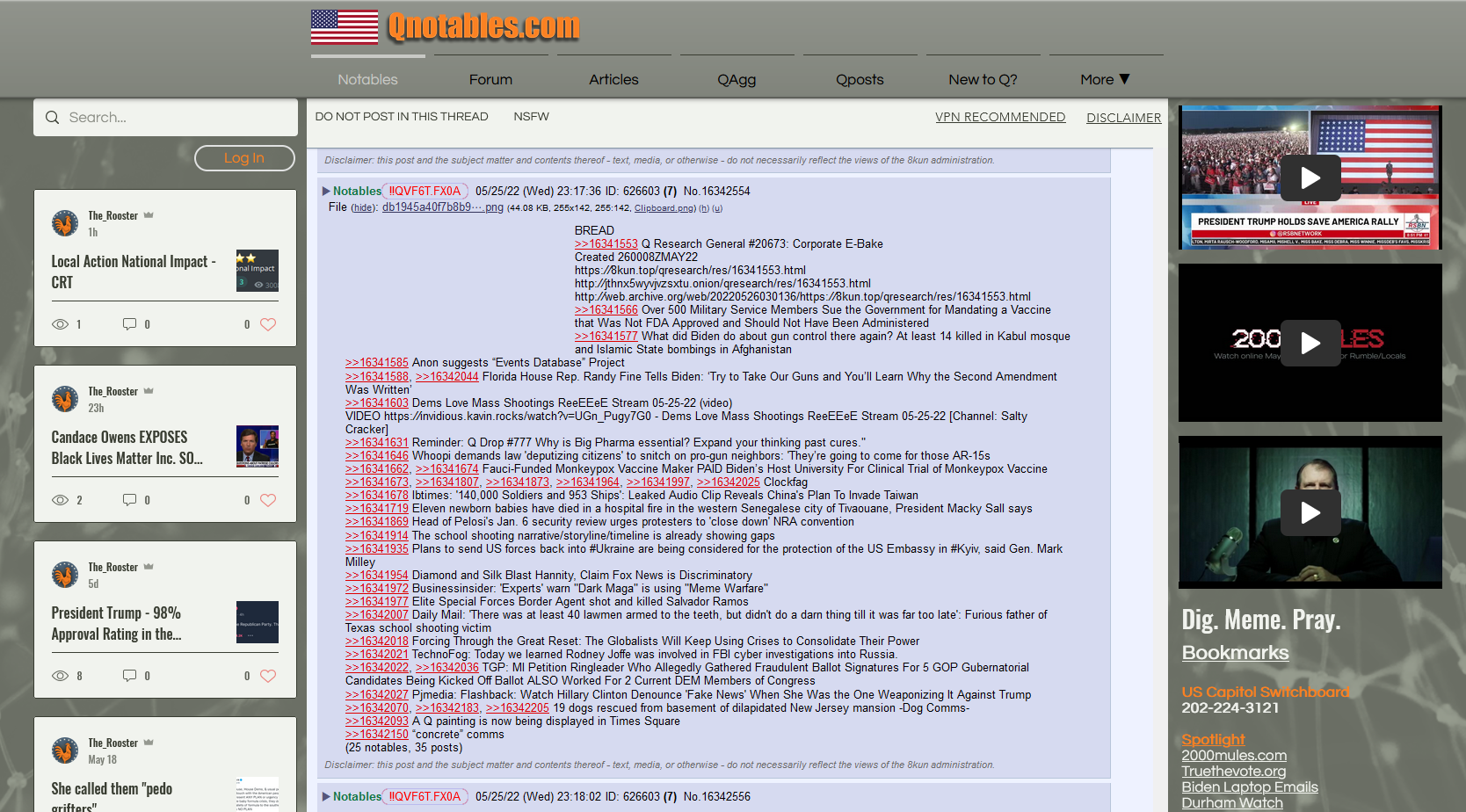
Task: Click the Log In button
Action: tap(244, 158)
